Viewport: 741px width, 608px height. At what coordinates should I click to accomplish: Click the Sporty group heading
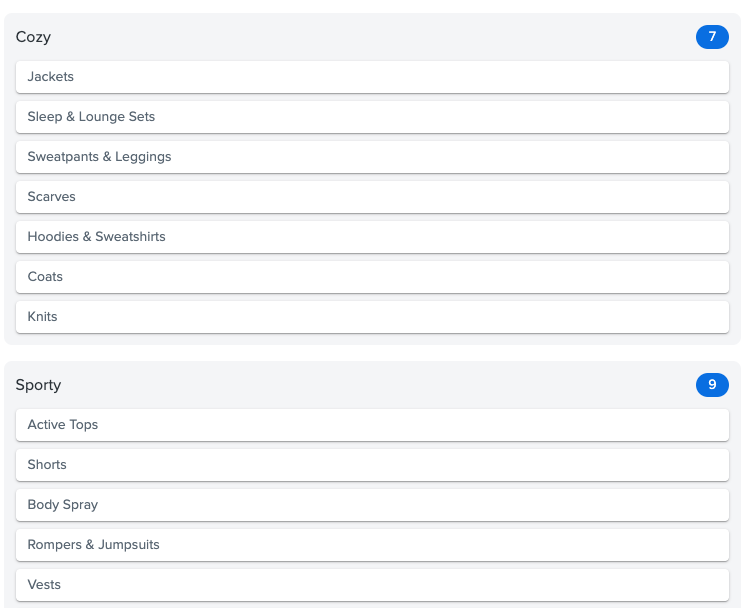(38, 385)
